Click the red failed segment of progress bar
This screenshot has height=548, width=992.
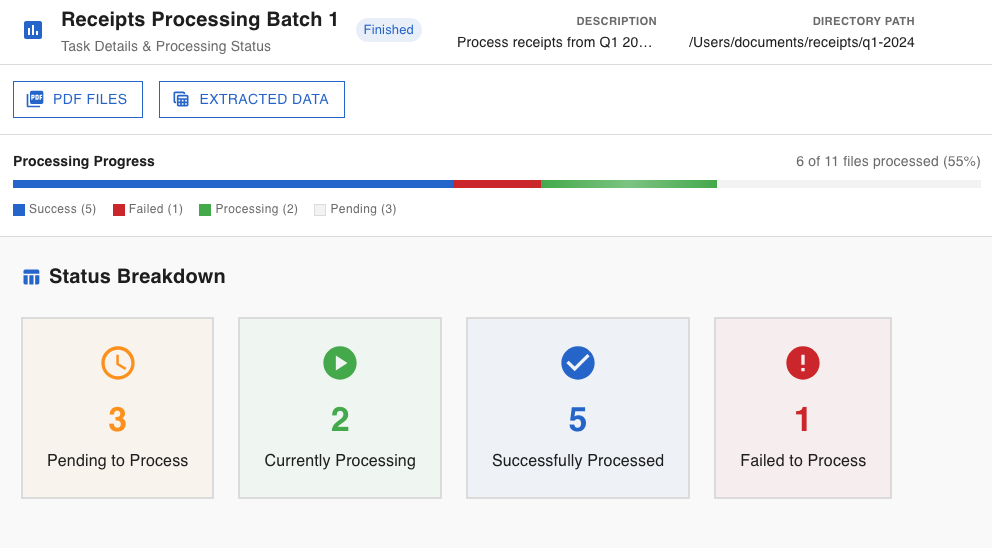click(x=497, y=184)
